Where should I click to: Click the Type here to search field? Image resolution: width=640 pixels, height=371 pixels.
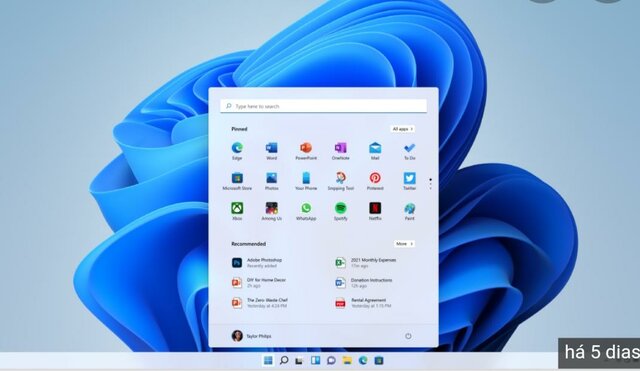tap(324, 106)
